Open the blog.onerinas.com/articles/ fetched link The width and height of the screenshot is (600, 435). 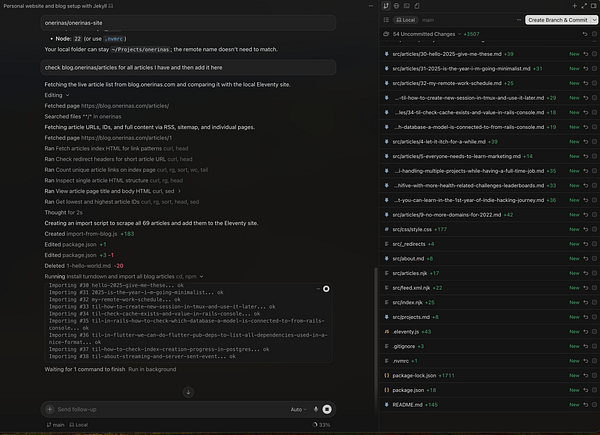pos(125,106)
